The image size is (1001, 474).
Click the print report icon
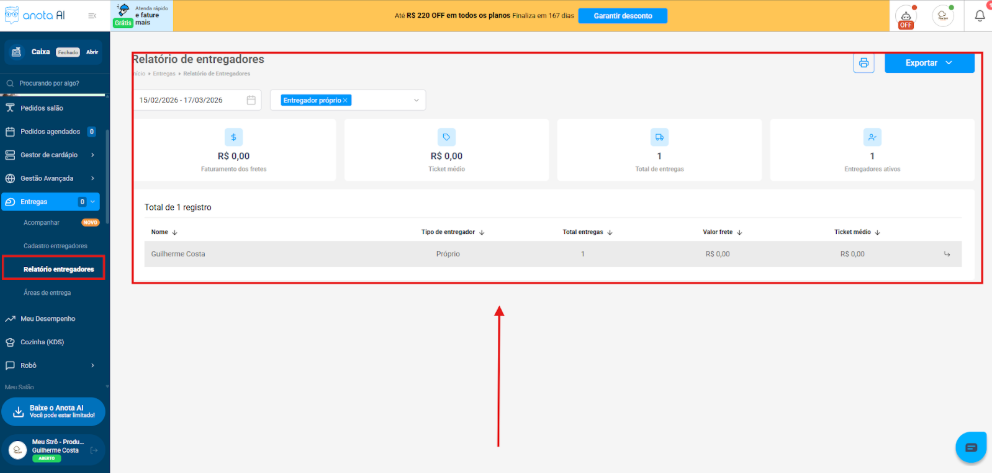[863, 63]
